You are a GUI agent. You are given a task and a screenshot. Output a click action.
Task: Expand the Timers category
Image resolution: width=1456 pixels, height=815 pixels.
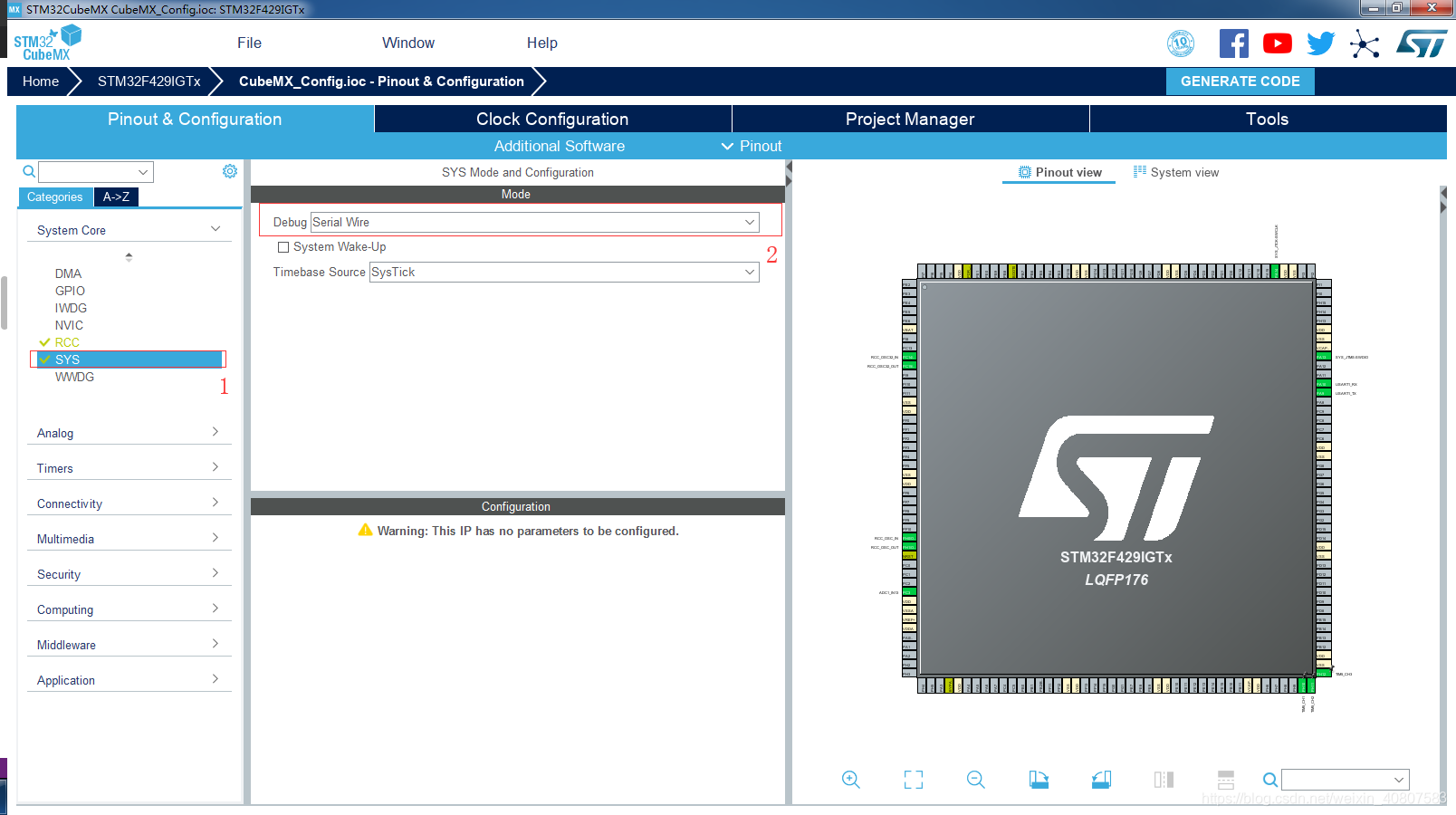(x=129, y=468)
